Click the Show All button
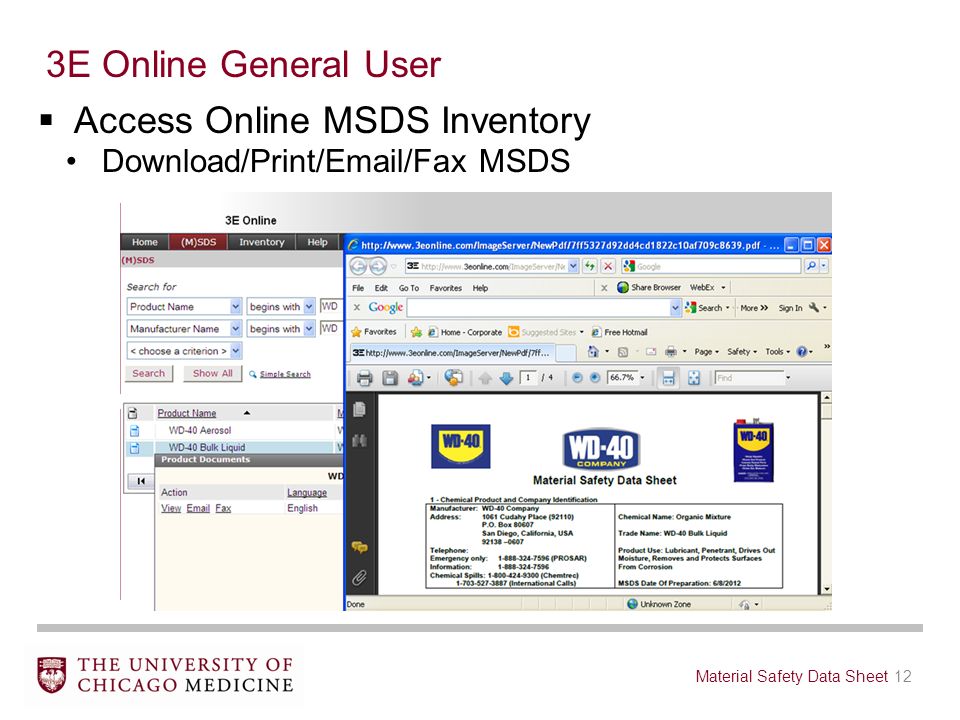Viewport: 960px width, 720px height. (x=212, y=373)
